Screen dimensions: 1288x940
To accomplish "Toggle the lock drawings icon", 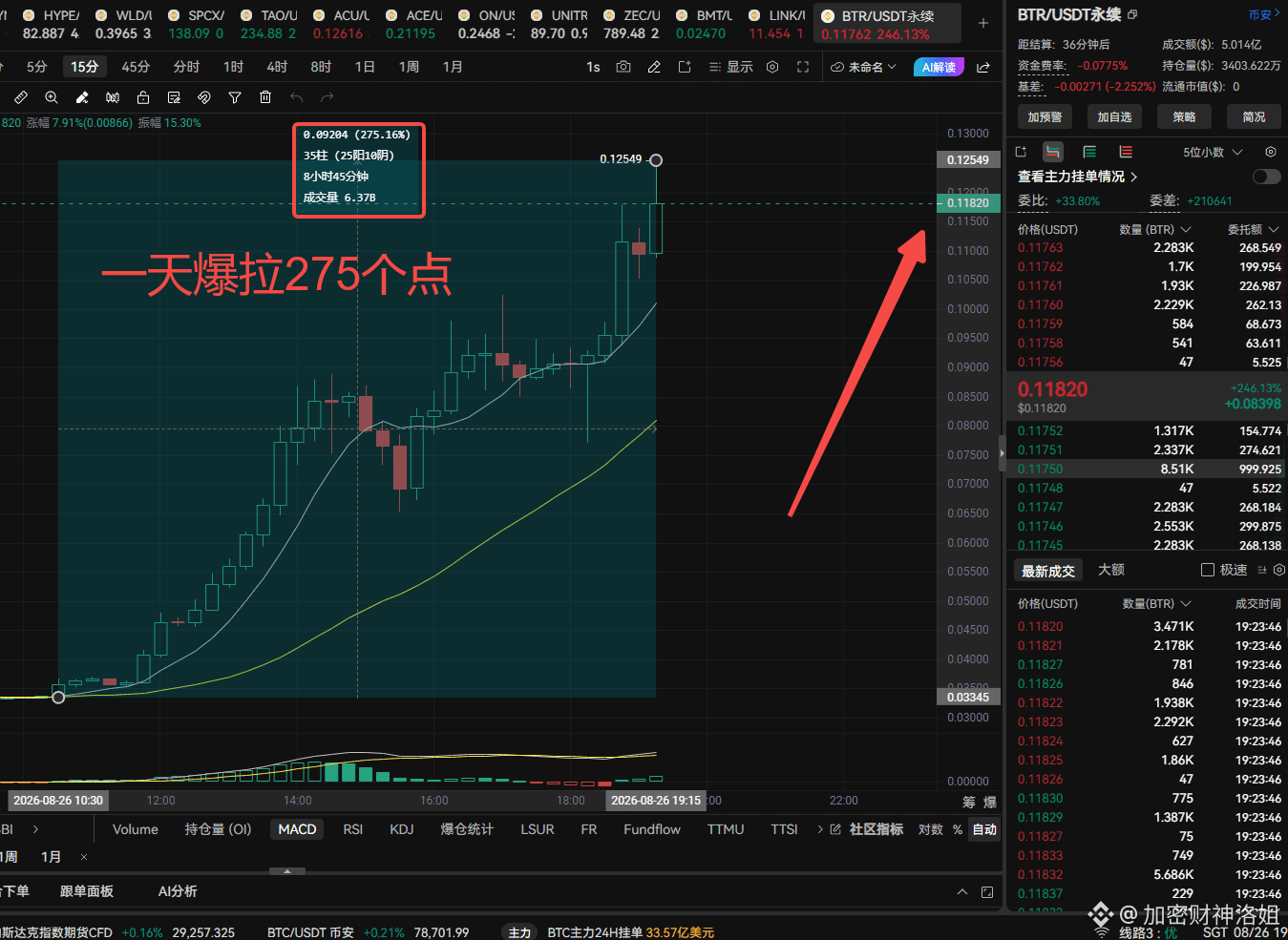I will (x=143, y=97).
